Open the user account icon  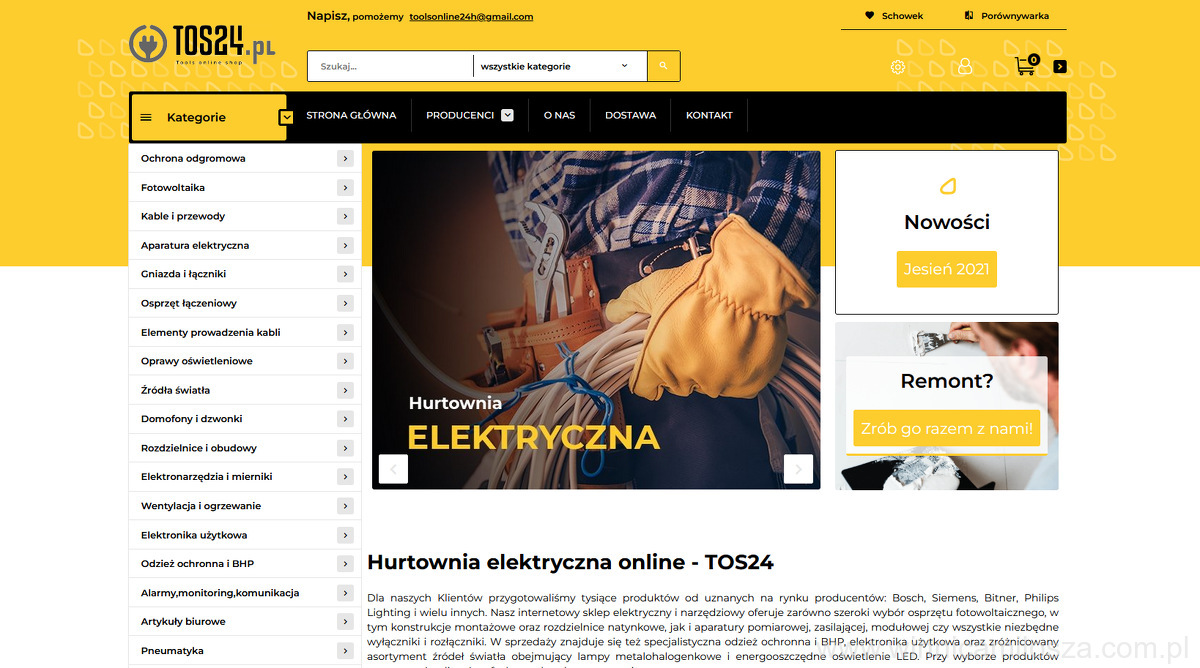[965, 66]
